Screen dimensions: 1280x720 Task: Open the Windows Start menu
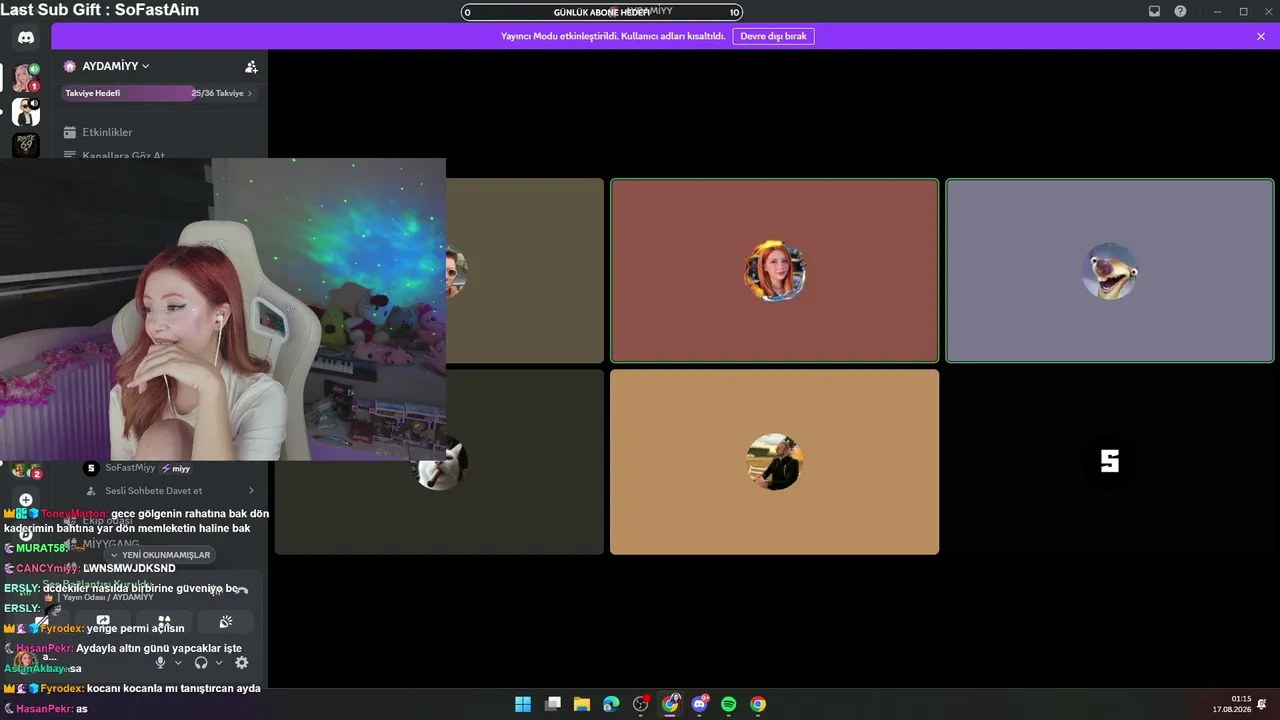523,704
